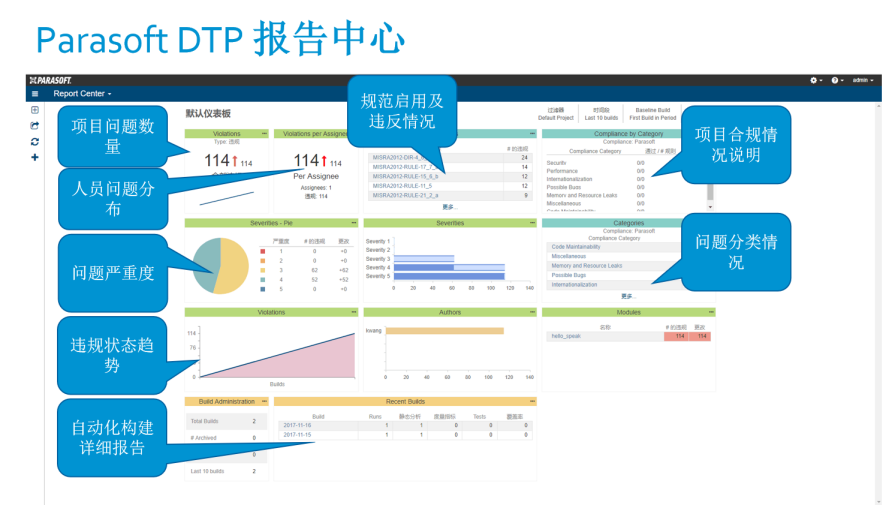Open Miscellaneous in Categories widget

coord(569,256)
